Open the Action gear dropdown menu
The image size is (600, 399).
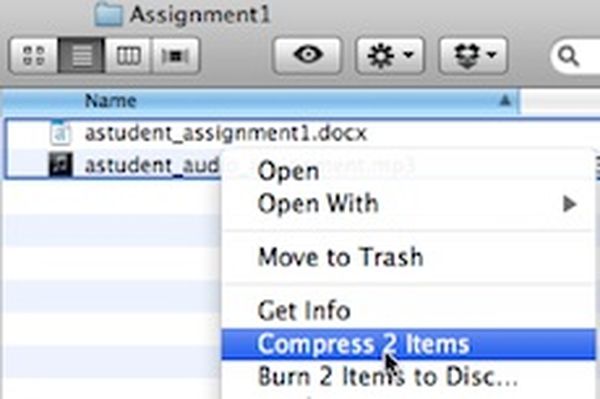coord(390,55)
